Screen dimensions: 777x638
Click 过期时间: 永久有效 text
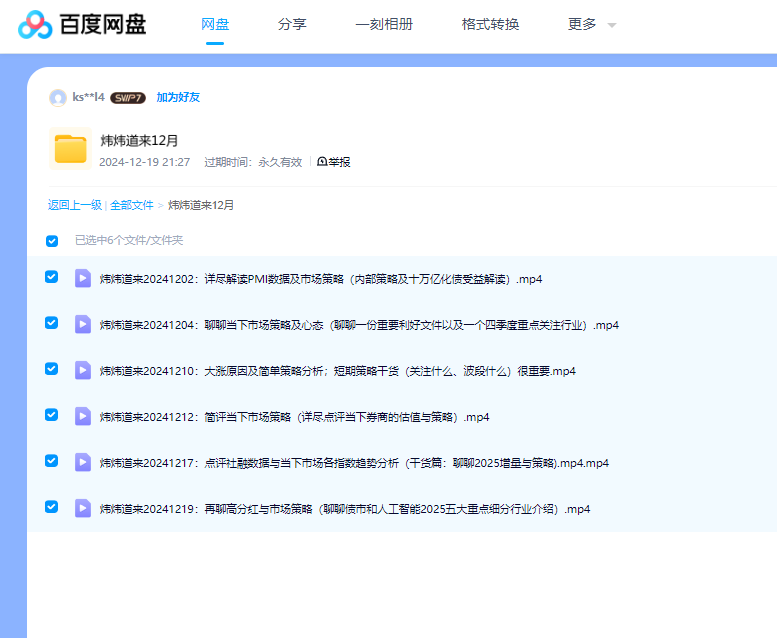[x=253, y=162]
